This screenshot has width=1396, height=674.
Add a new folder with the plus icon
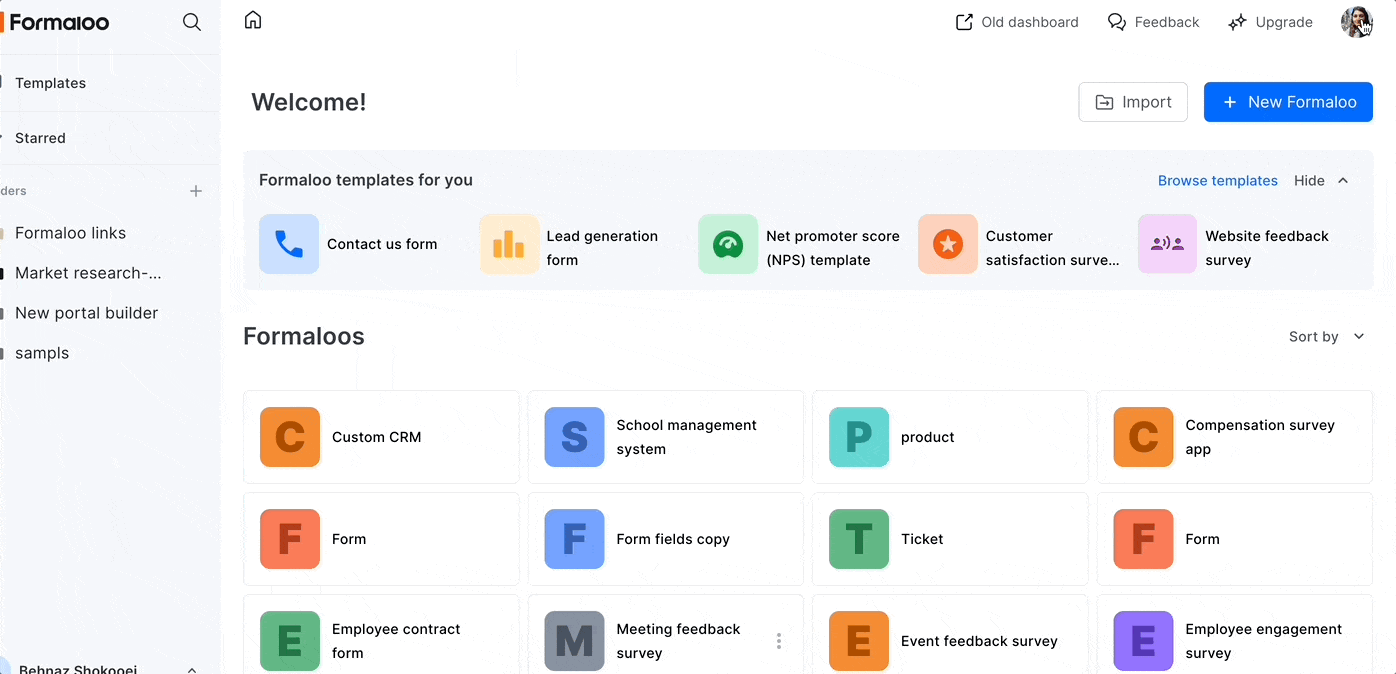(x=196, y=191)
